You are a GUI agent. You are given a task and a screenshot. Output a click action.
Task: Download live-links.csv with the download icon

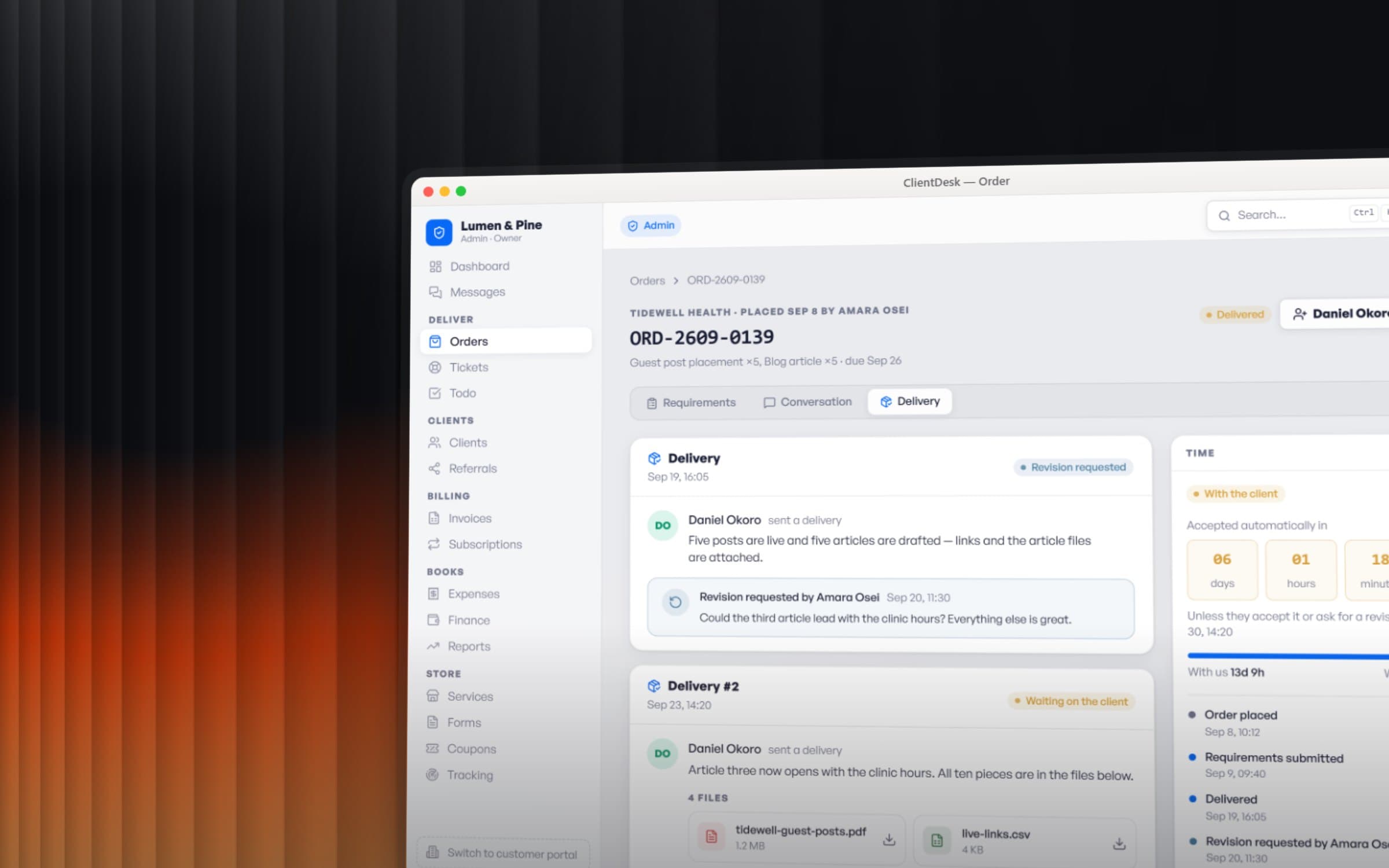pos(1119,844)
